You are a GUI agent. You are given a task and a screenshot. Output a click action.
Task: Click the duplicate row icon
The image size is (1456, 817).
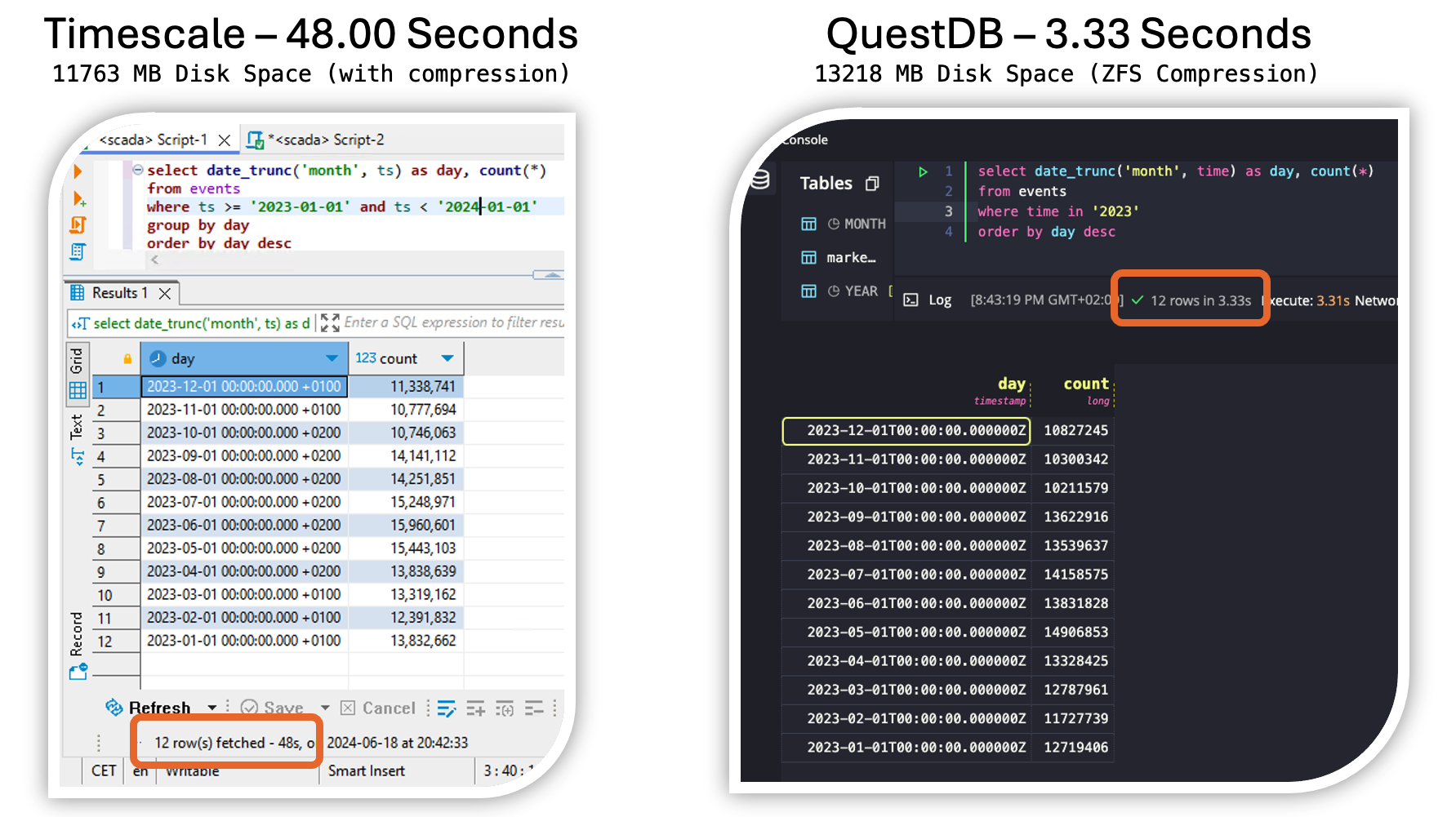(505, 708)
